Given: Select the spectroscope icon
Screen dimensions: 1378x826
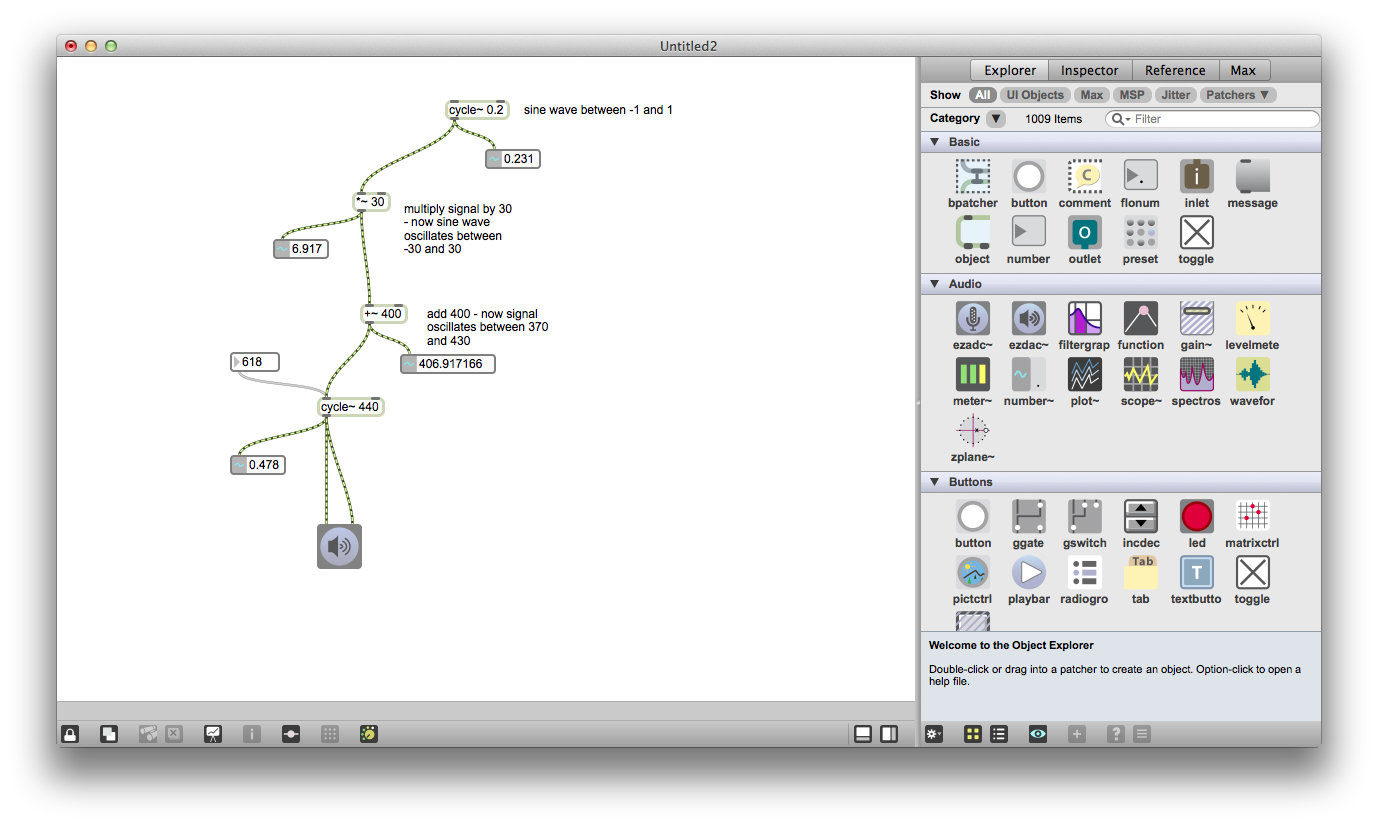Looking at the screenshot, I should (1197, 374).
